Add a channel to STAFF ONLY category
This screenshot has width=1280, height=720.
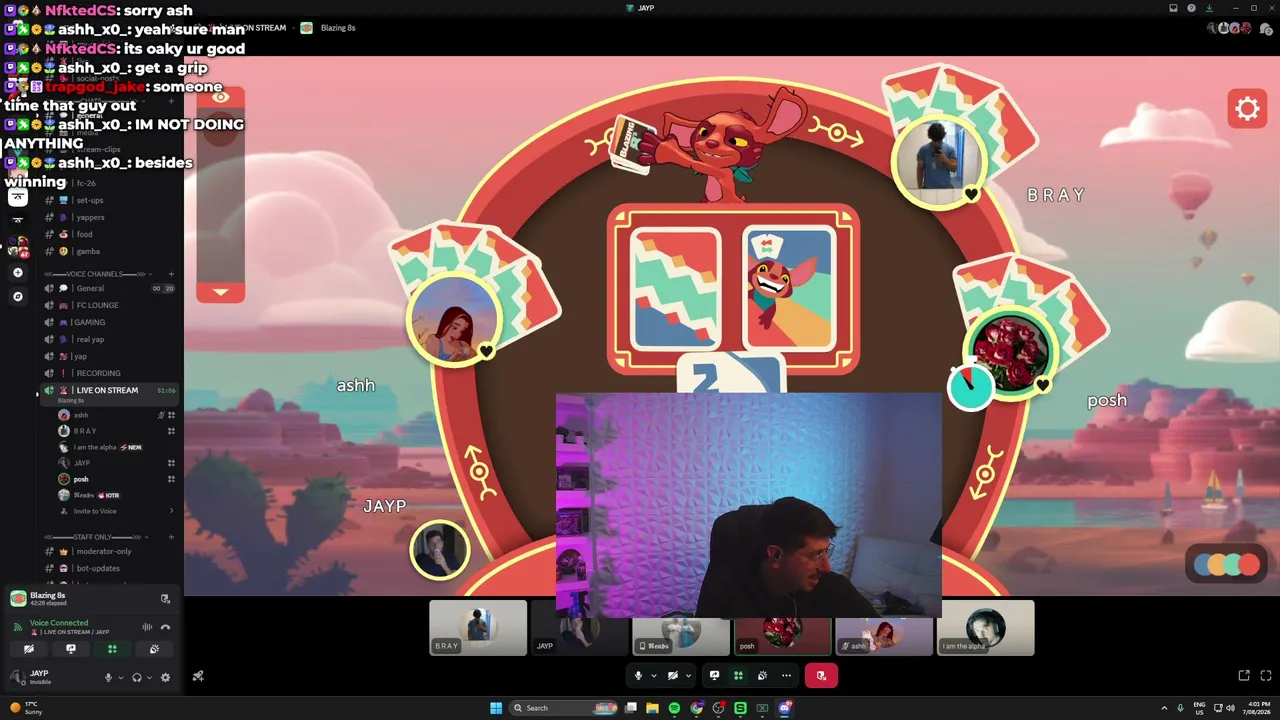click(x=171, y=537)
